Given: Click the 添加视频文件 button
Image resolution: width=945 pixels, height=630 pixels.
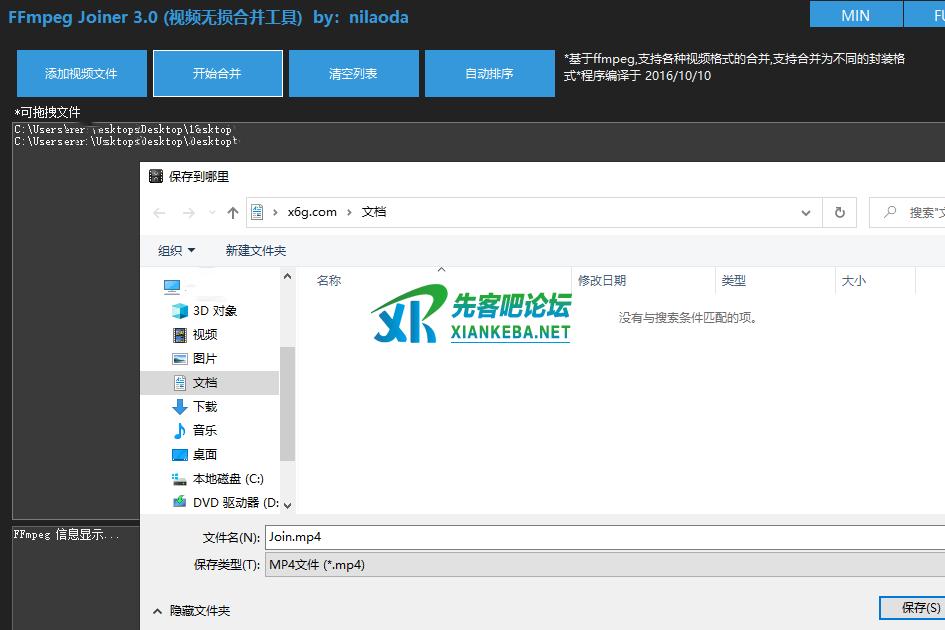Looking at the screenshot, I should (81, 74).
